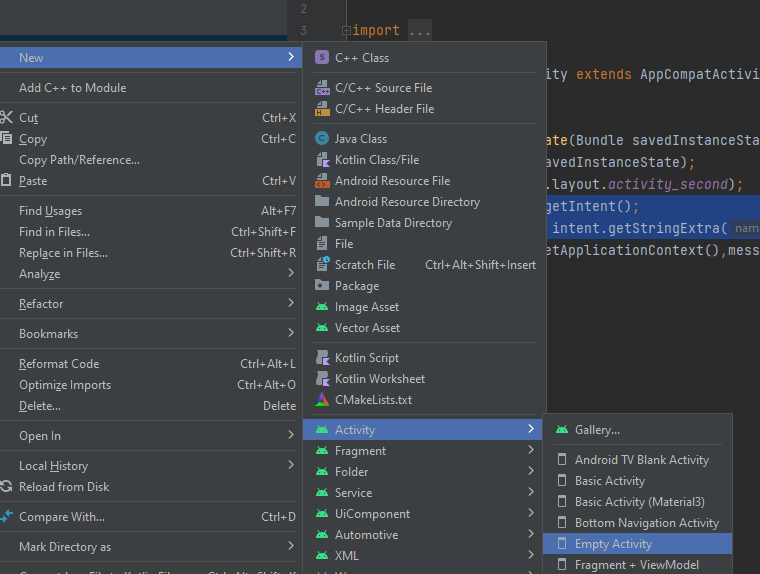
Task: Select the Kotlin Class/File icon
Action: tap(322, 160)
